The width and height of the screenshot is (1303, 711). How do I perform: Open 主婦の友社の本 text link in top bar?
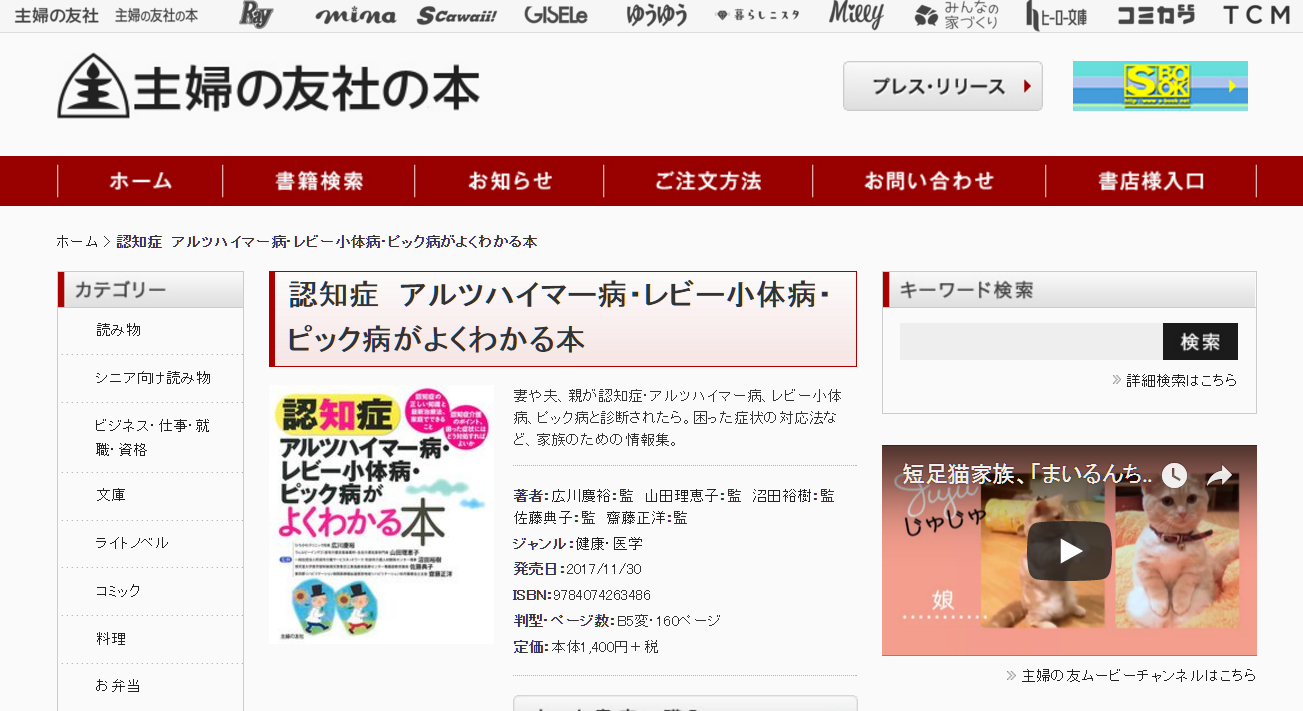coord(156,15)
